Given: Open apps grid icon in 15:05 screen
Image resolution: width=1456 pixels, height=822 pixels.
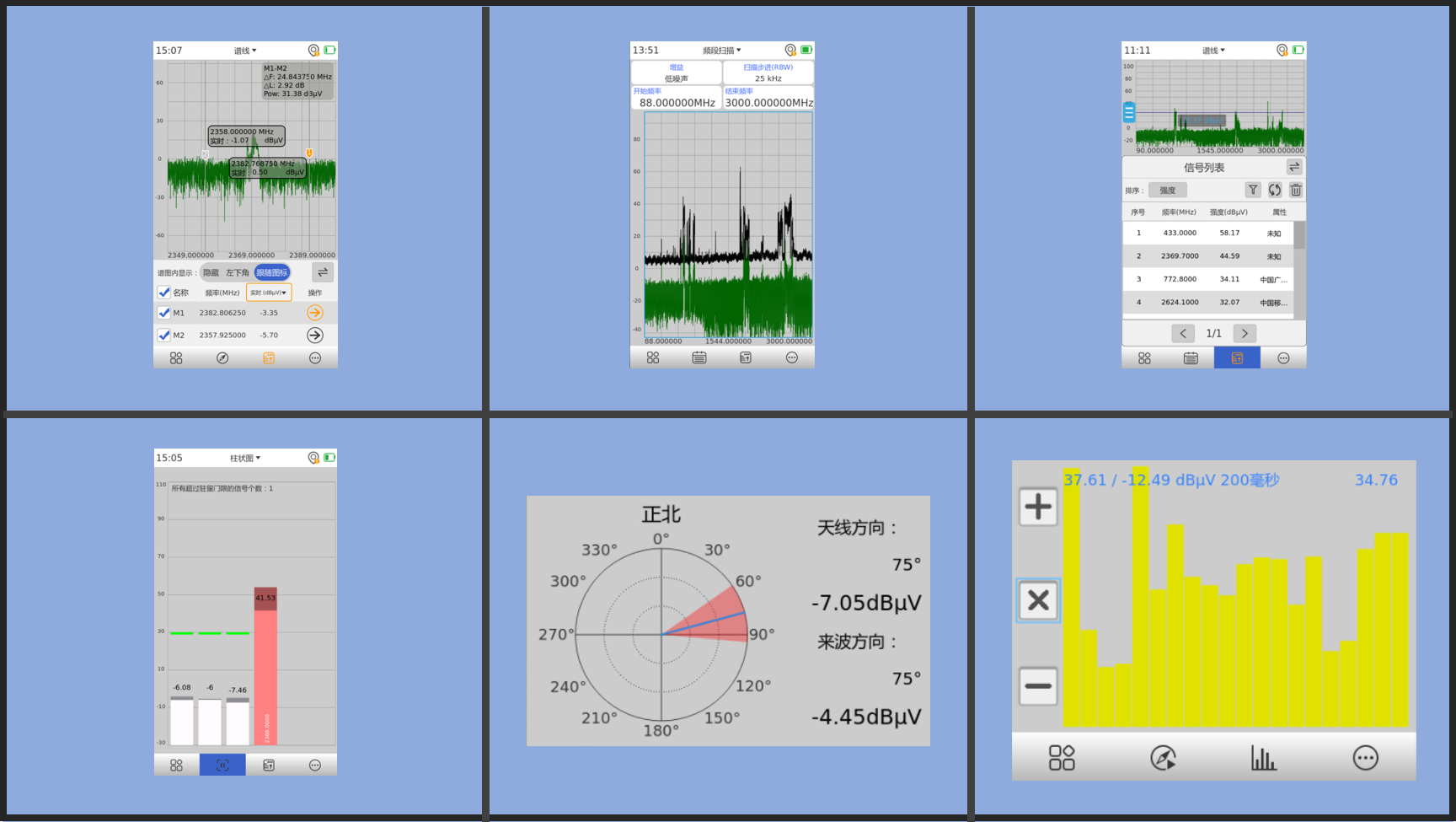Looking at the screenshot, I should tap(176, 766).
